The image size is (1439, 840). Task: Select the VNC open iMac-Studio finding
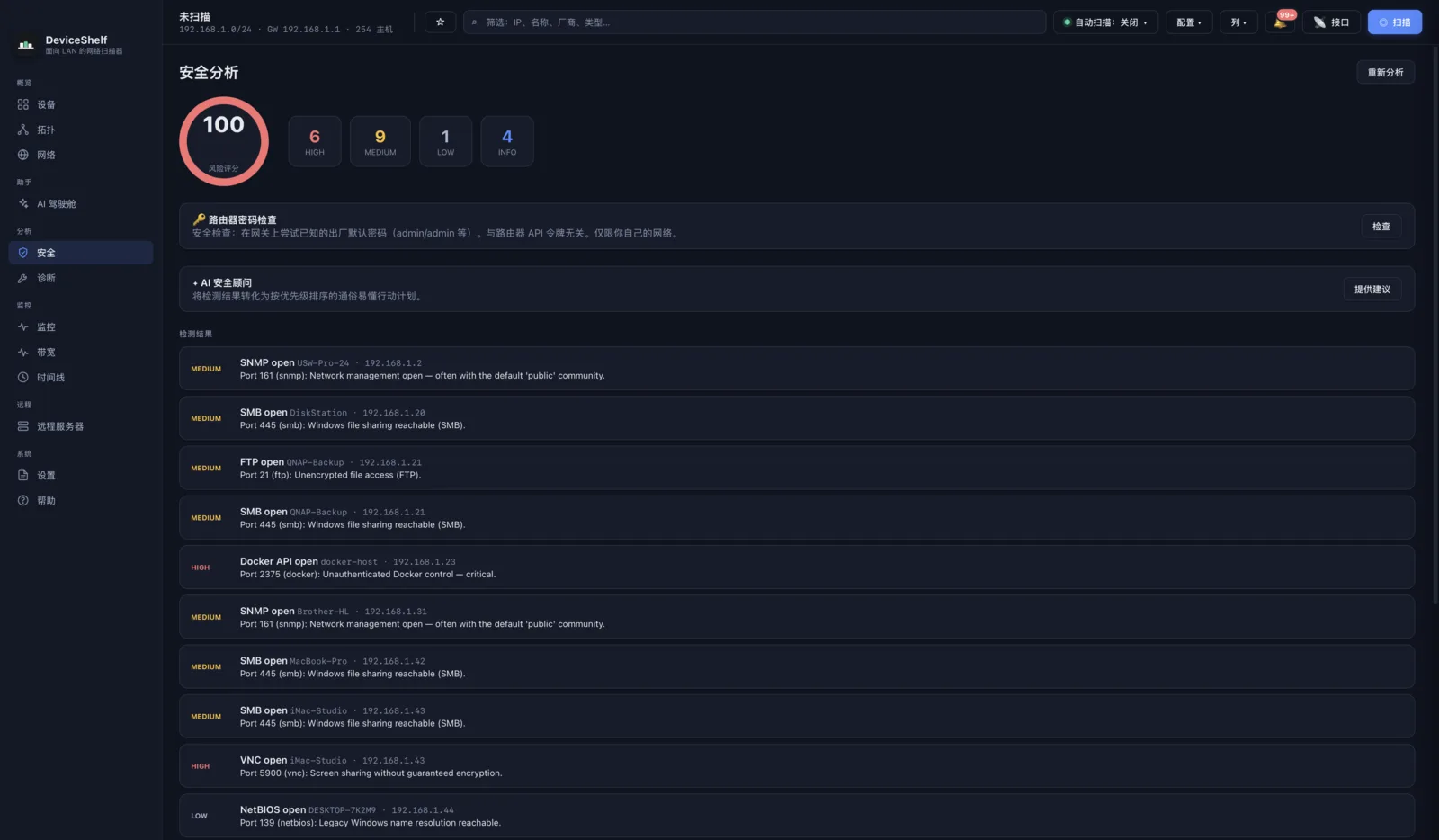tap(797, 766)
